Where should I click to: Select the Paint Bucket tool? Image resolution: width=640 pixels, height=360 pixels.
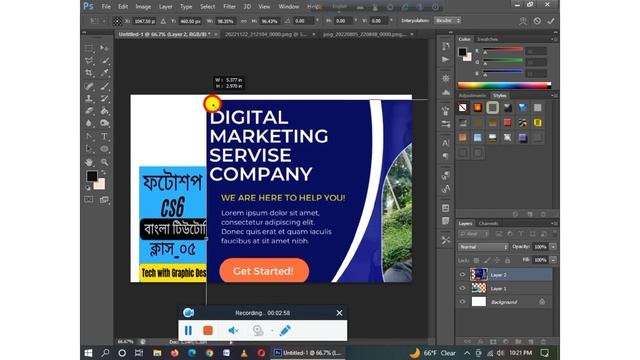coord(104,111)
